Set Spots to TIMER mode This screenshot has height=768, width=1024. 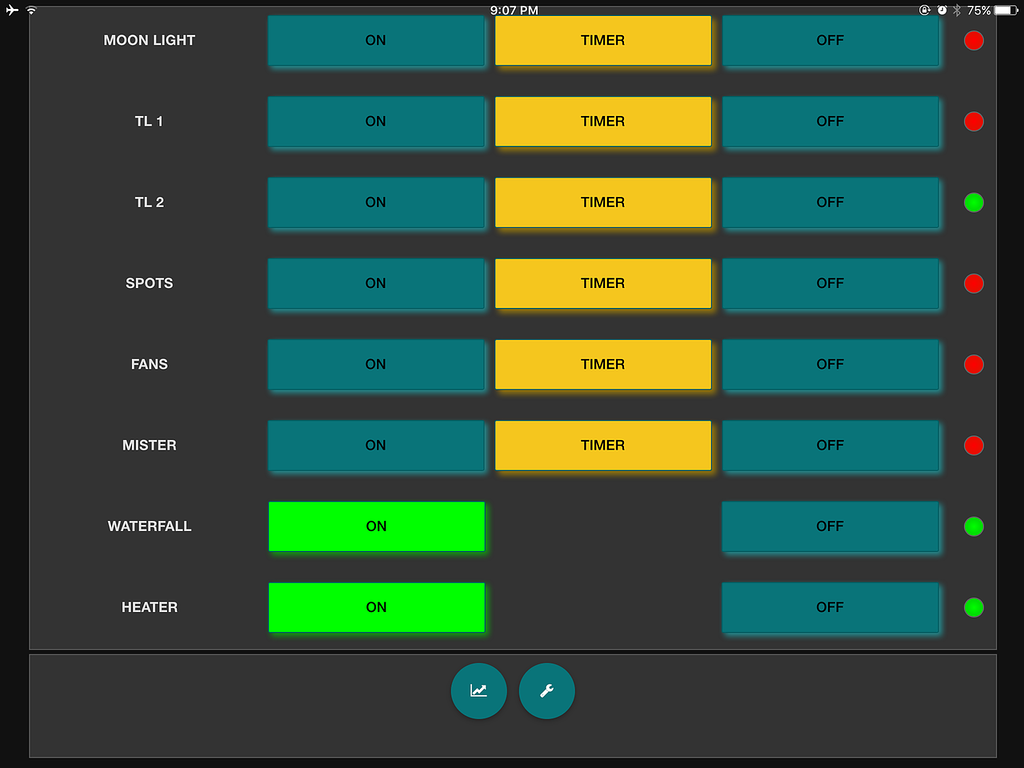tap(603, 284)
